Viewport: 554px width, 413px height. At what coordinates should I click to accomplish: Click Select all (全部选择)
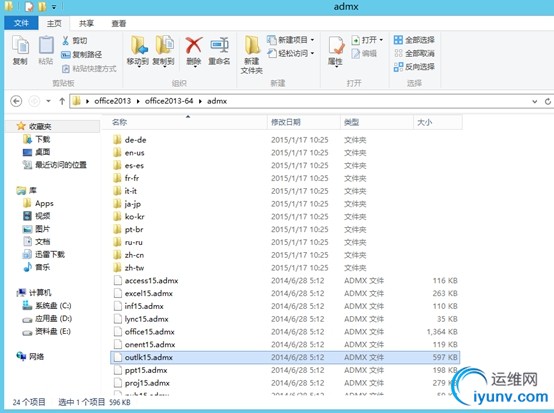click(x=414, y=40)
